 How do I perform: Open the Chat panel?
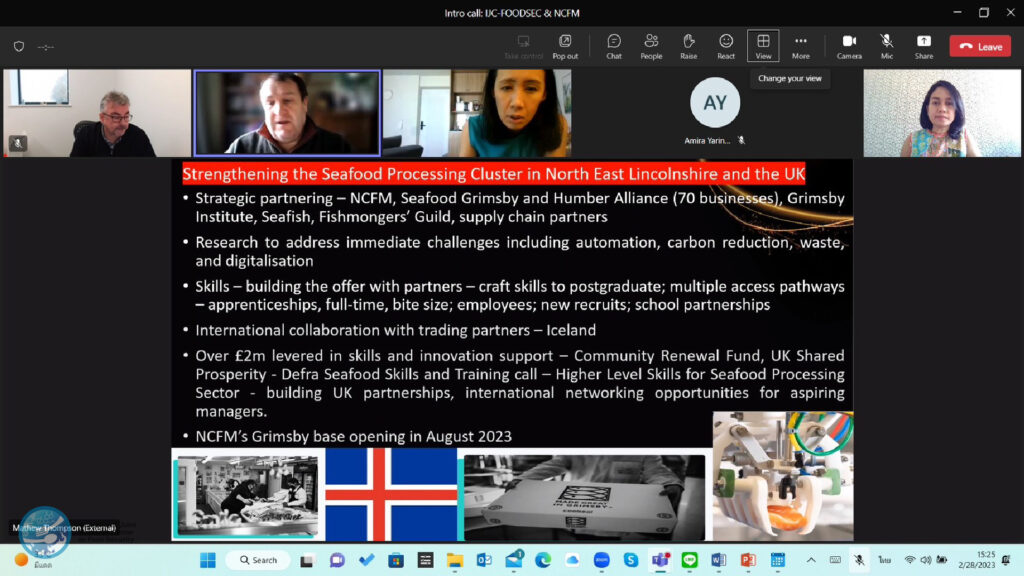point(614,47)
